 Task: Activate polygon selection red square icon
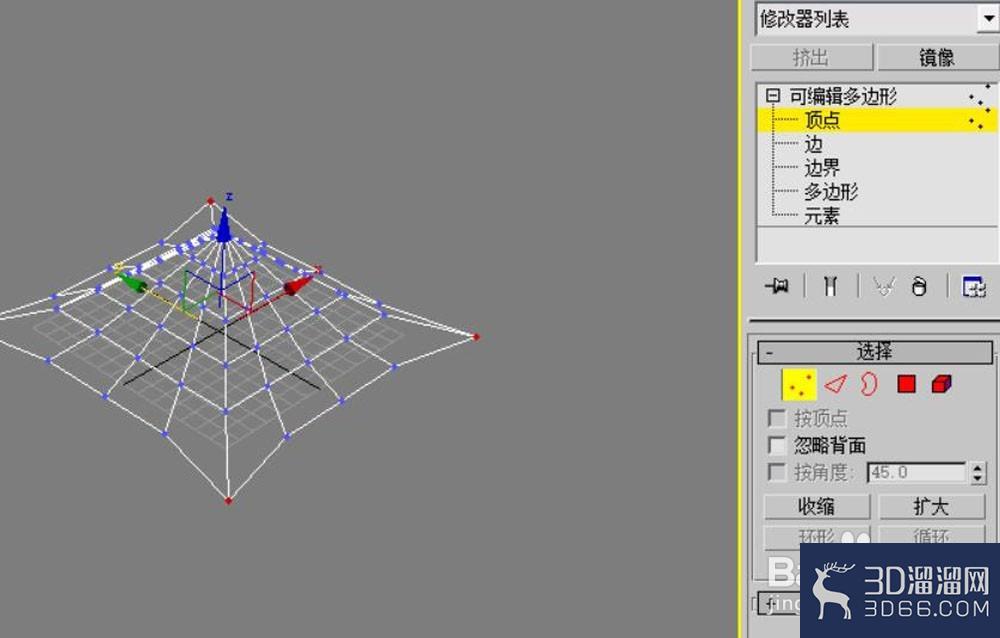click(906, 384)
